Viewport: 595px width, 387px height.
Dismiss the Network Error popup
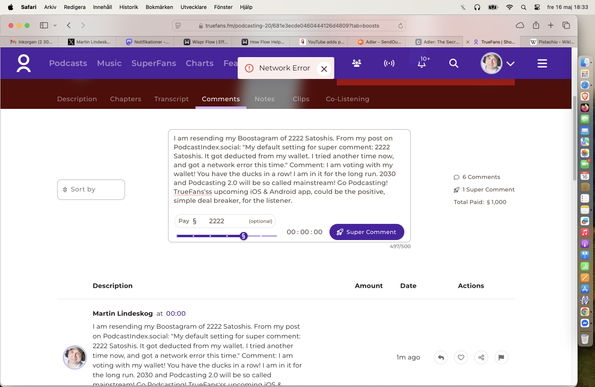tap(324, 69)
